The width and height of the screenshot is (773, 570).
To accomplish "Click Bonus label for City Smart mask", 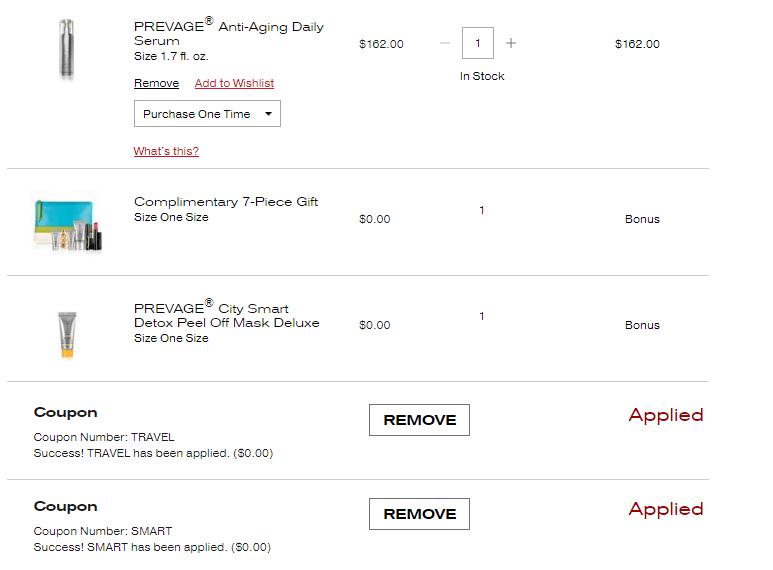I will [x=642, y=325].
